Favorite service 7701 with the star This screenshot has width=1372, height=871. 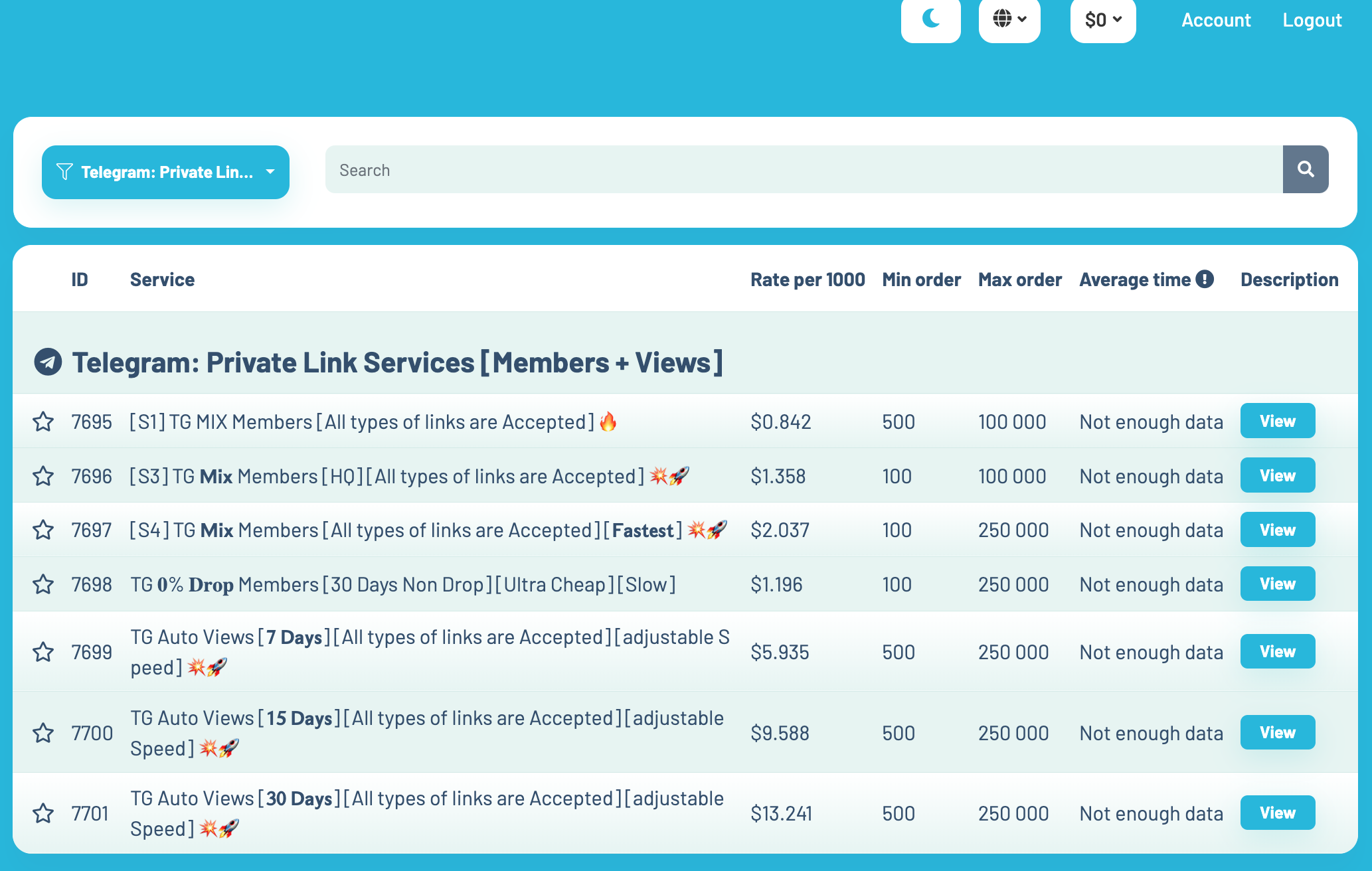click(x=43, y=813)
